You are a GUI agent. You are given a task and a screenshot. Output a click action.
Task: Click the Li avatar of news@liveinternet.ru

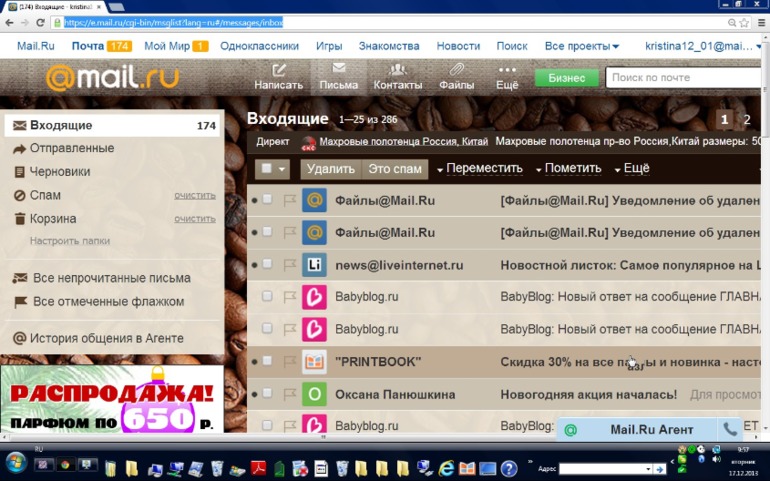314,265
